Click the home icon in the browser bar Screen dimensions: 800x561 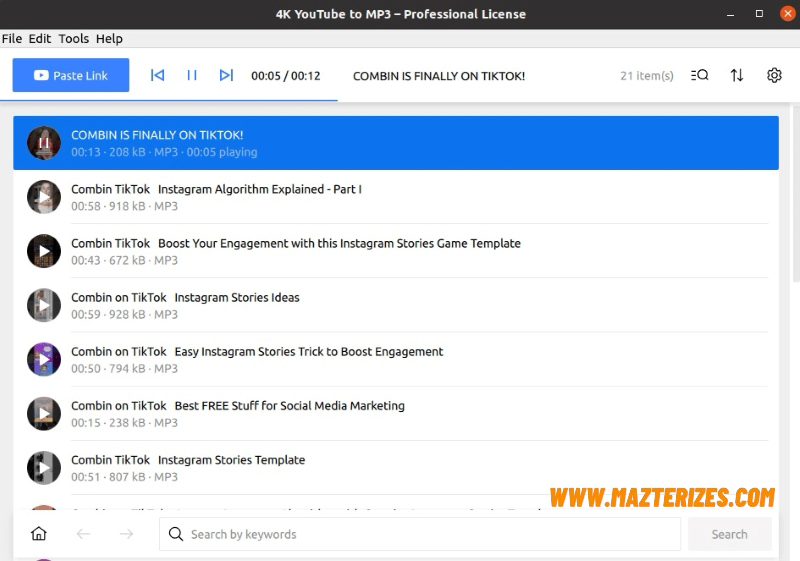(39, 534)
